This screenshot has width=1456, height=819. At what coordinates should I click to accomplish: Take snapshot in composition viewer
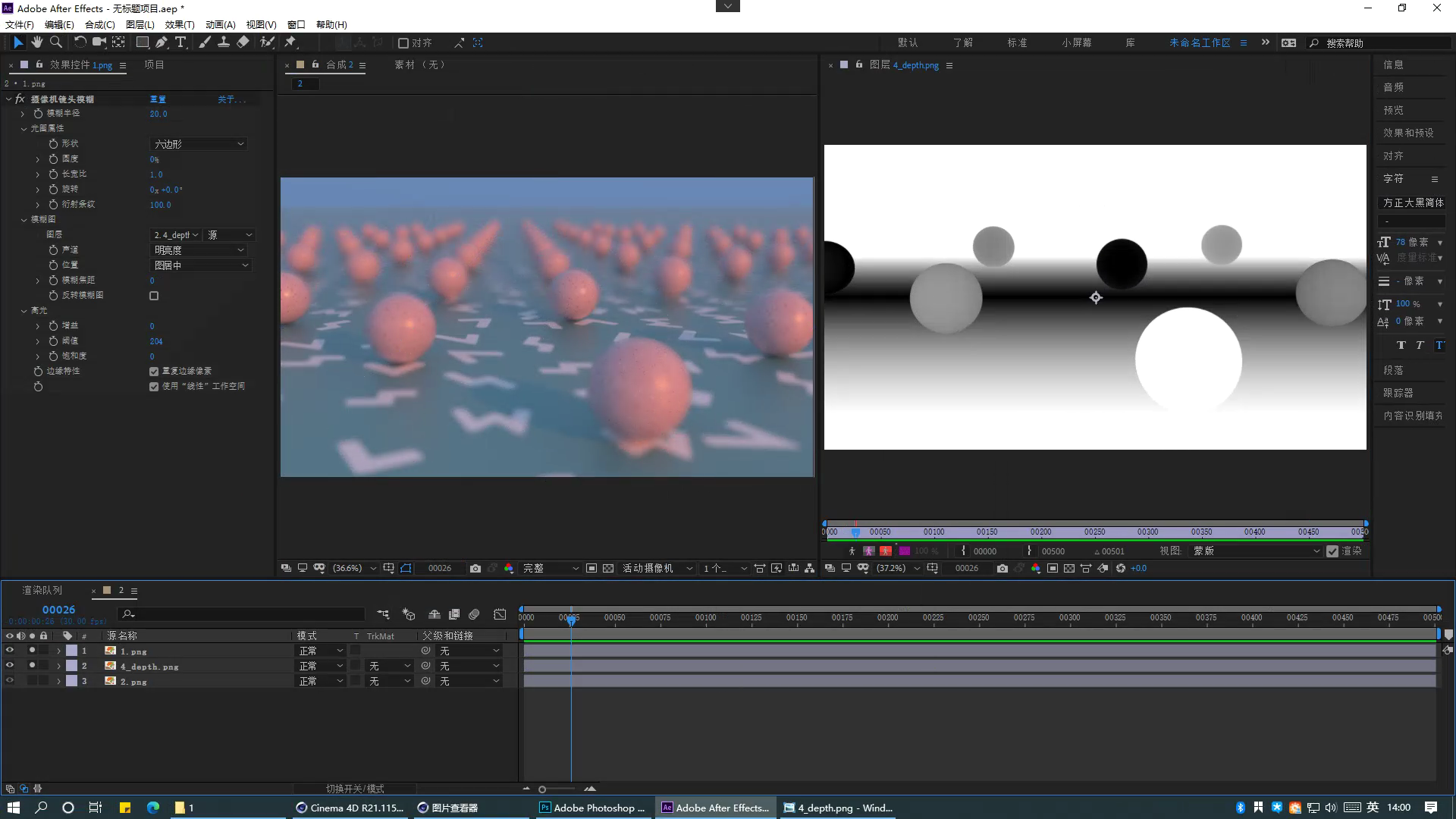click(x=475, y=568)
